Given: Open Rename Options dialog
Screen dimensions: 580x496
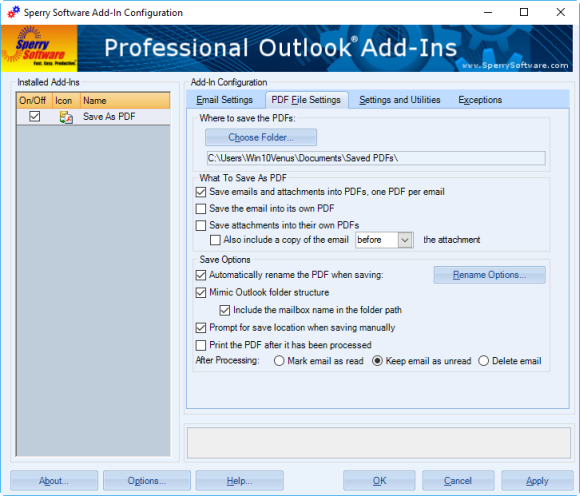Looking at the screenshot, I should tap(489, 275).
